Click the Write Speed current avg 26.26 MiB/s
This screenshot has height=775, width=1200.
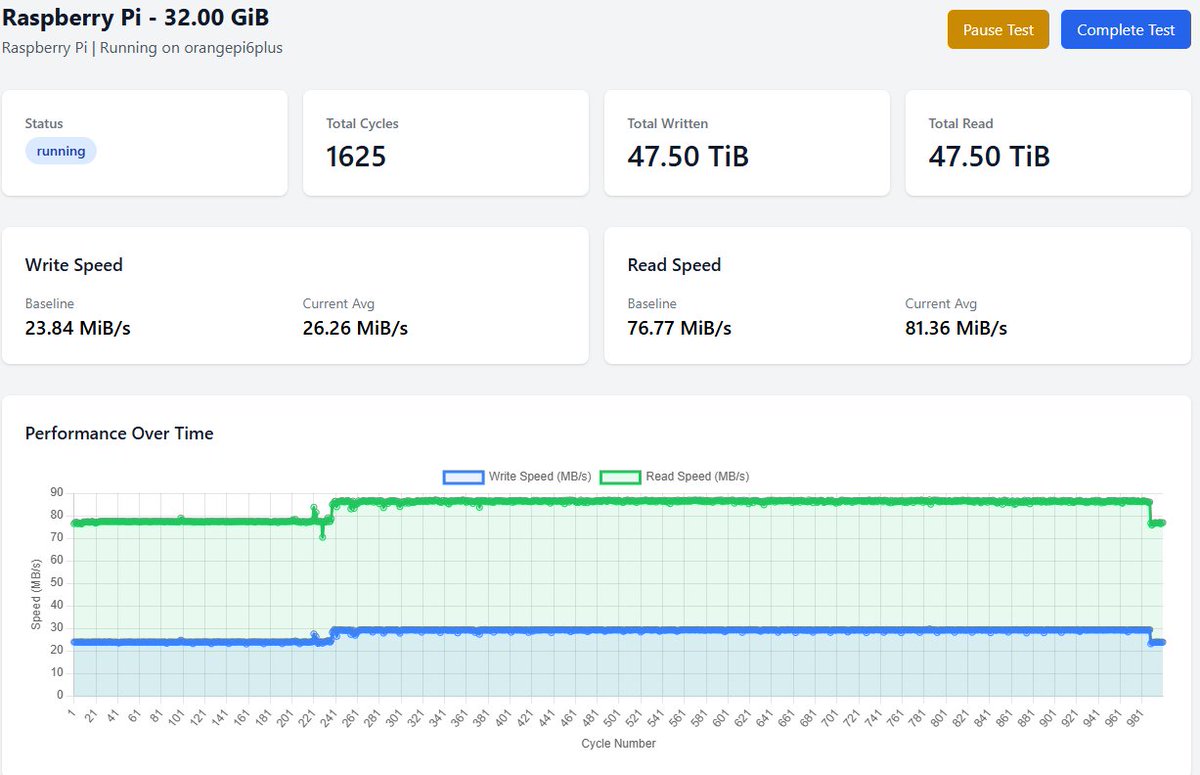355,328
